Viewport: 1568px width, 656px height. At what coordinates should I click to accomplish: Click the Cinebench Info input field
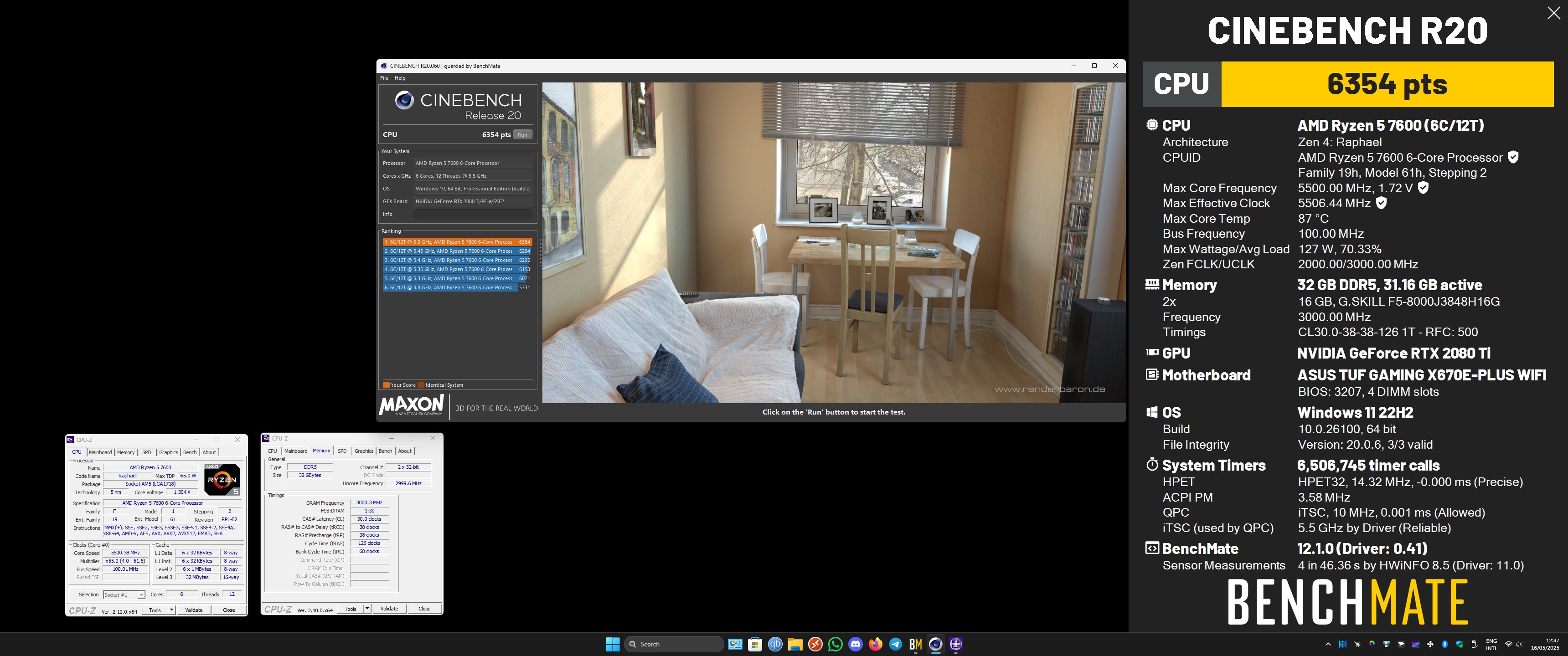(472, 214)
